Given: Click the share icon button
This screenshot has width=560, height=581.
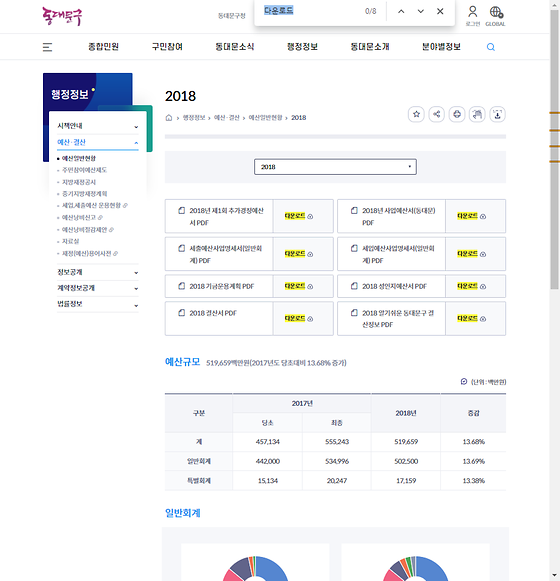Looking at the screenshot, I should click(437, 114).
